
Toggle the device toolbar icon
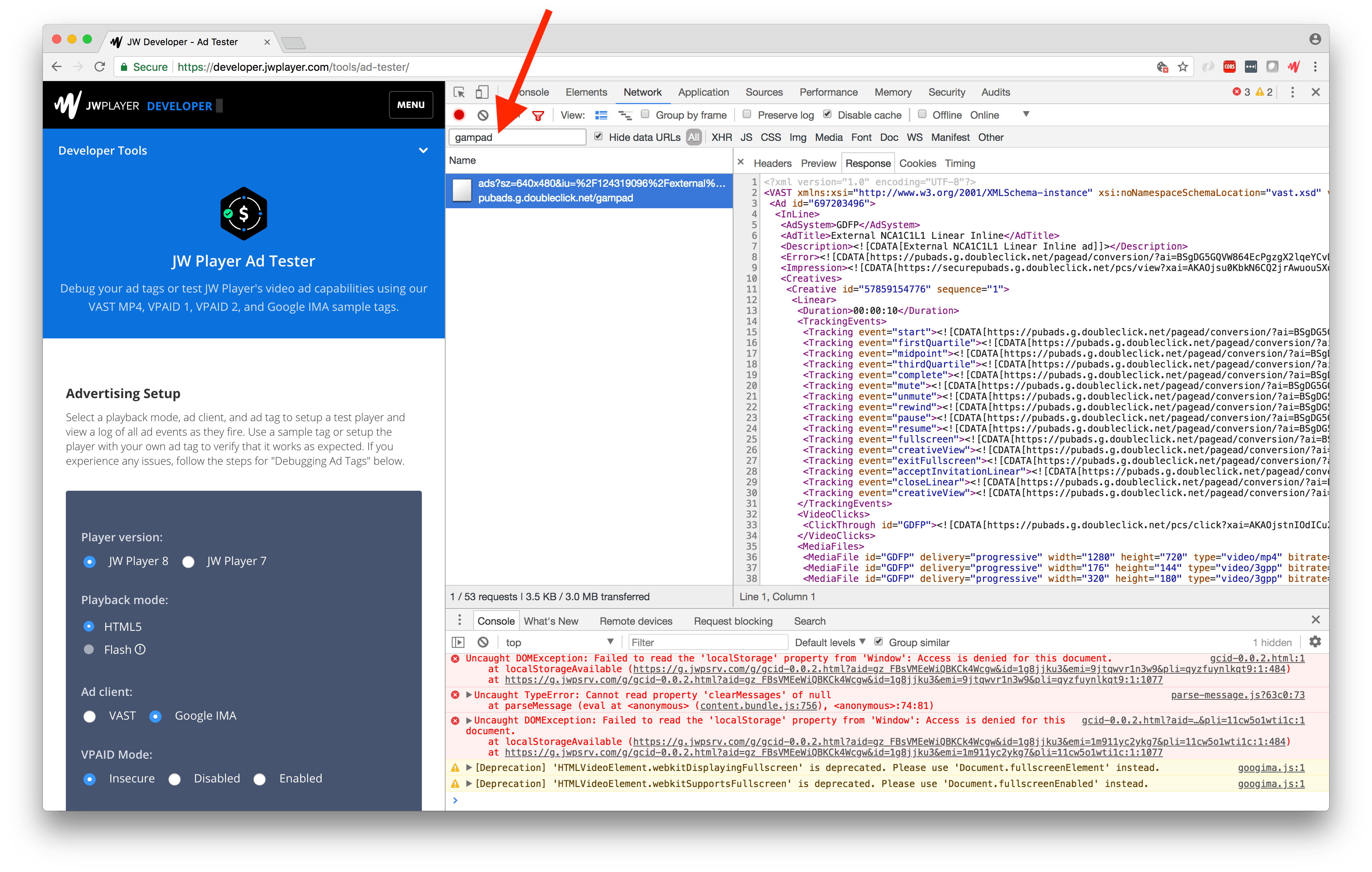click(482, 92)
